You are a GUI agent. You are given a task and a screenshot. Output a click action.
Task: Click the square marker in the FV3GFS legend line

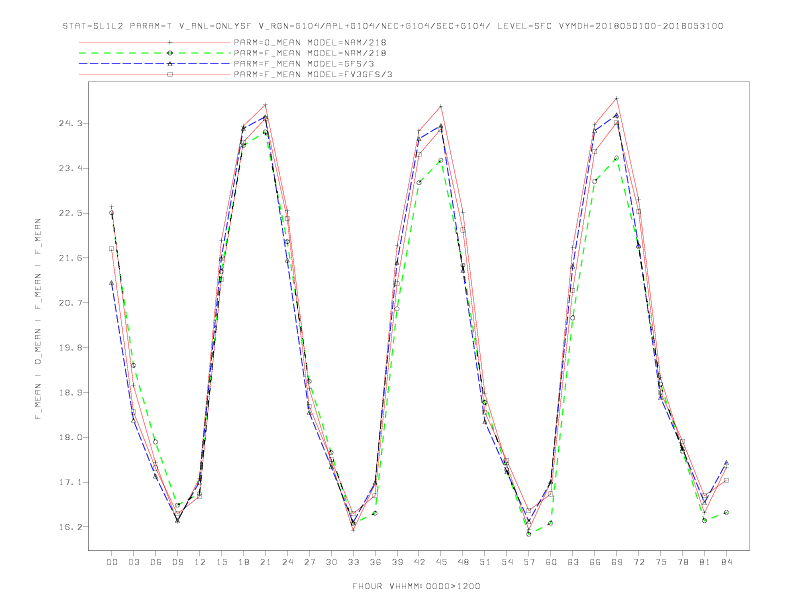(170, 74)
